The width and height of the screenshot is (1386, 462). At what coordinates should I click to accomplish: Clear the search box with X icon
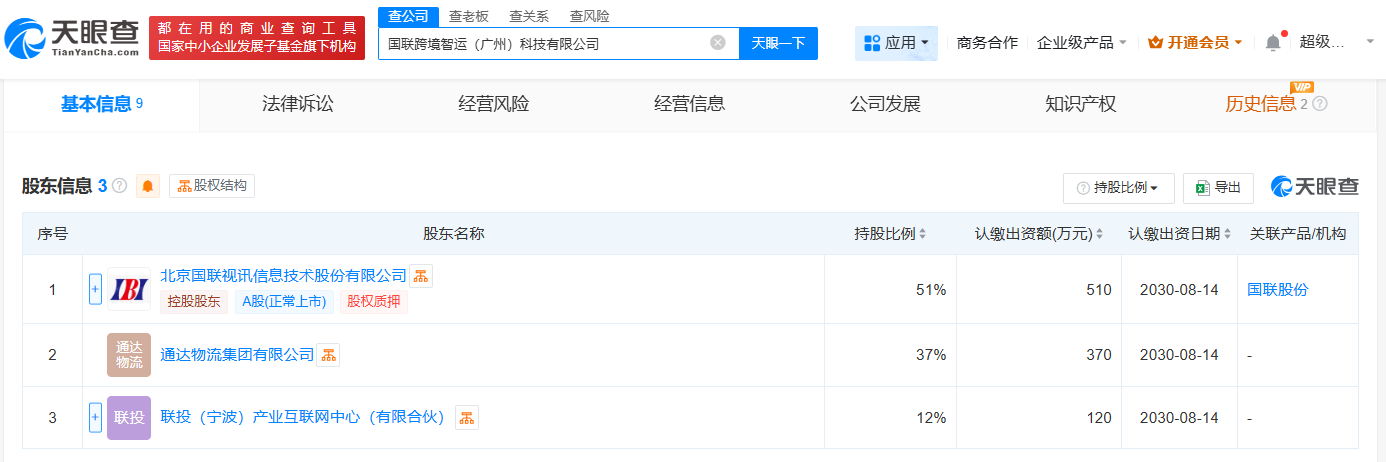tap(718, 43)
